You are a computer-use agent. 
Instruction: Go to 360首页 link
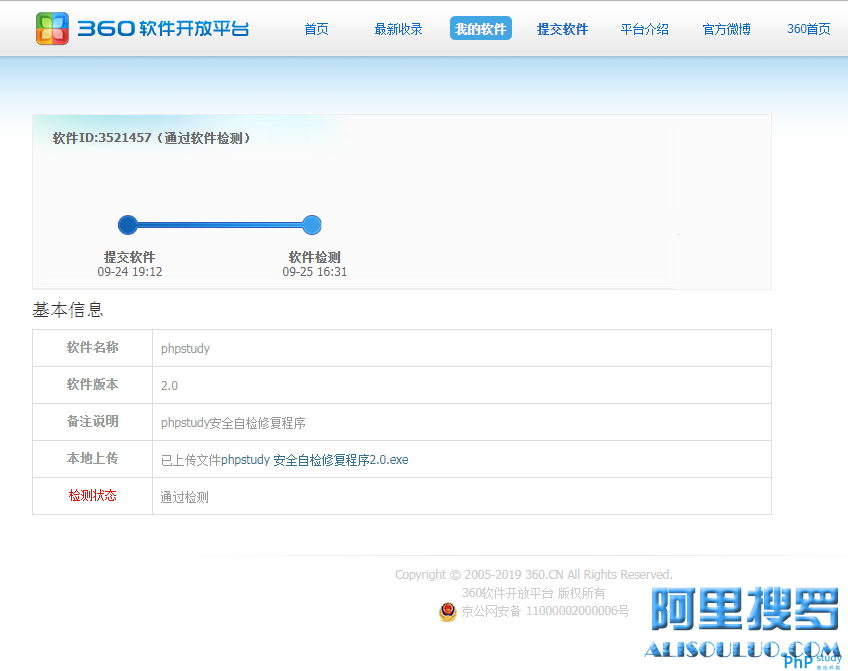tap(809, 29)
